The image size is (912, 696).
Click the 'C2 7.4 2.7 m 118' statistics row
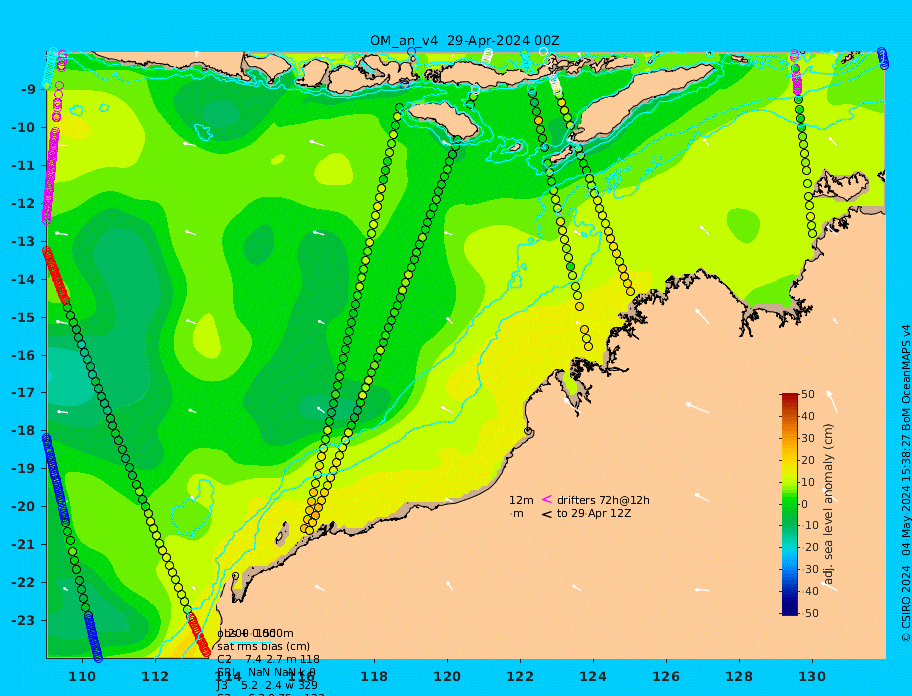coord(268,659)
